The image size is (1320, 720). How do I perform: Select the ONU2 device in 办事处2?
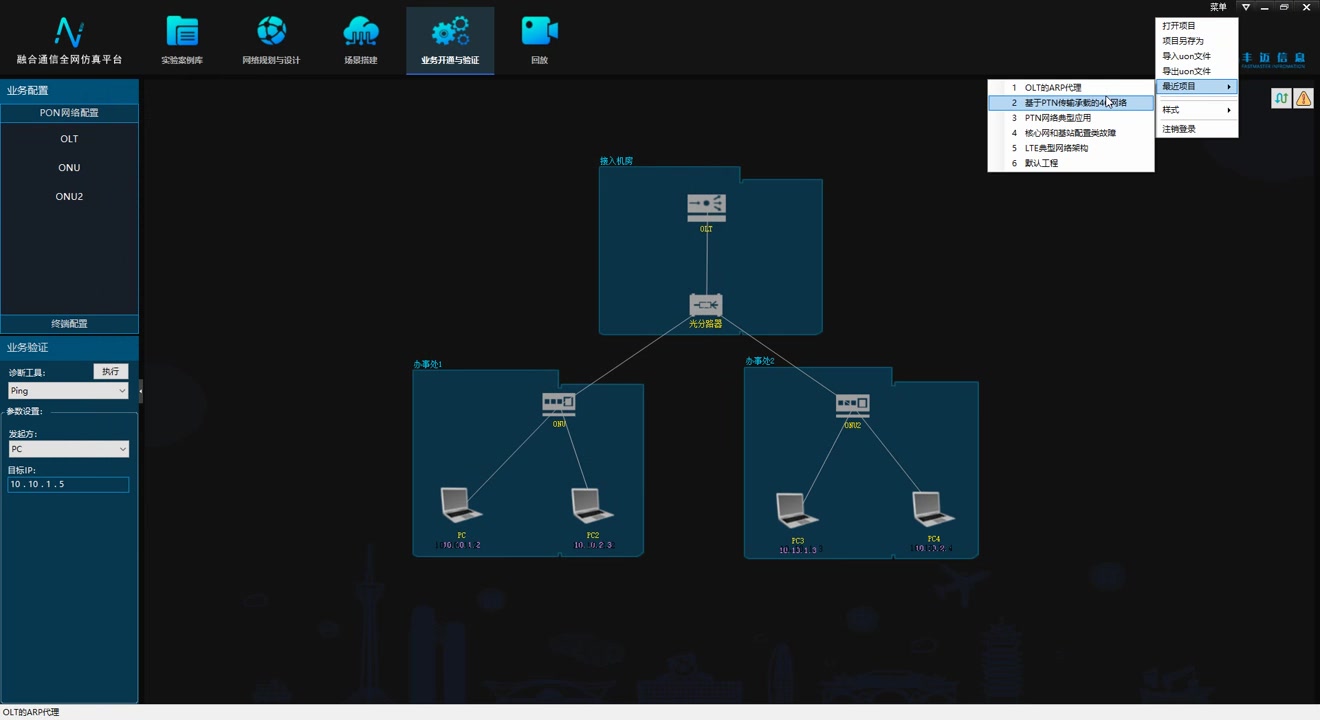pos(852,404)
